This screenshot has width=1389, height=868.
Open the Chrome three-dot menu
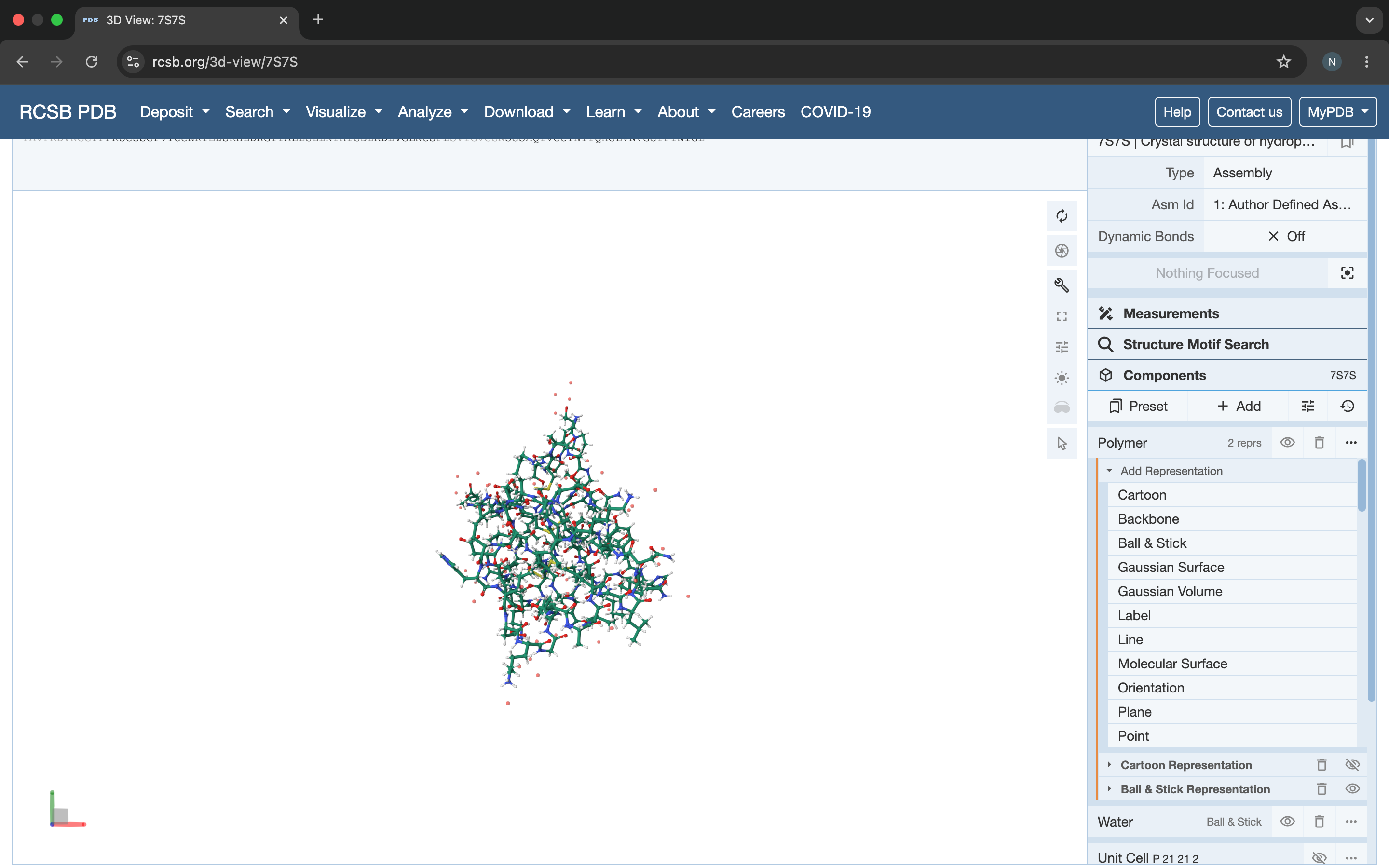pos(1367,61)
